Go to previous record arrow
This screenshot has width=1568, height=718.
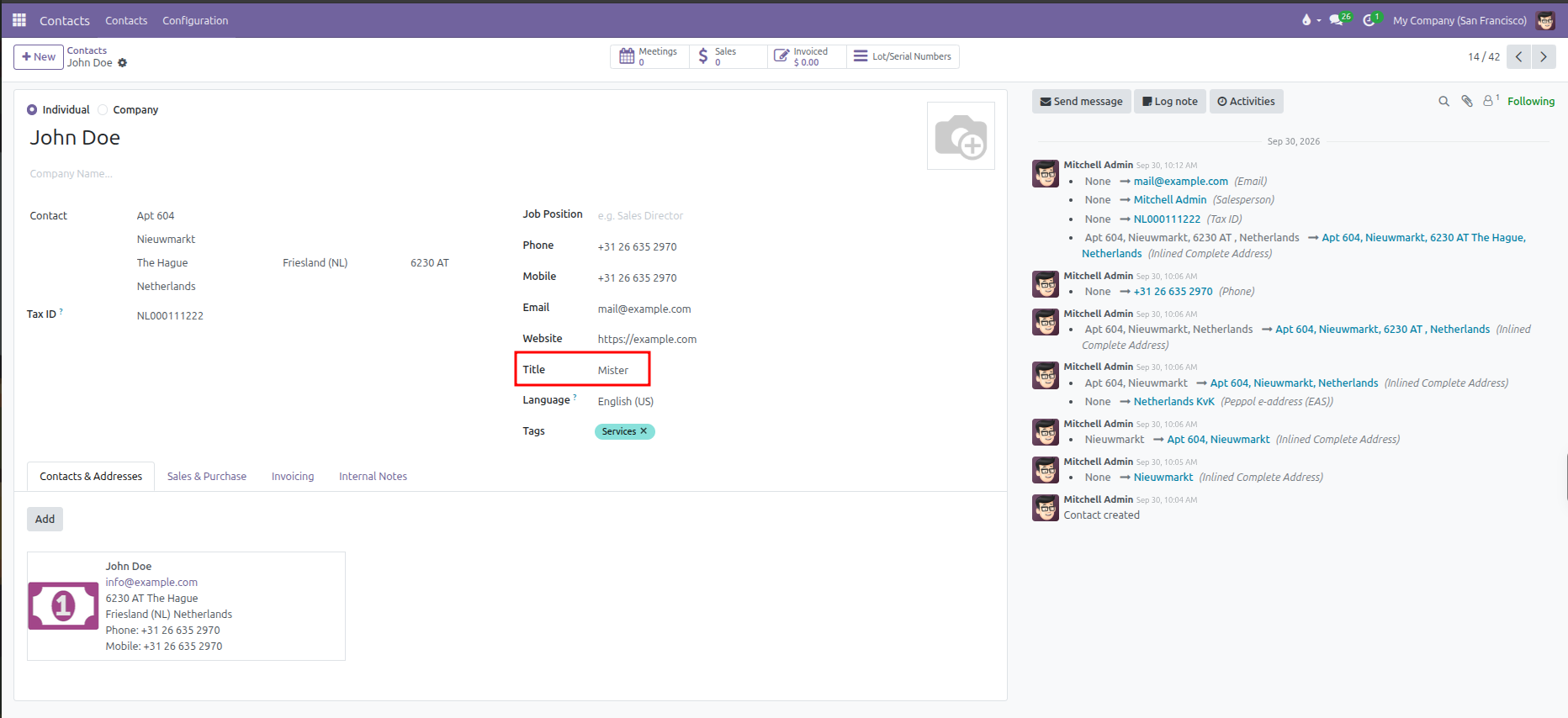point(1518,57)
